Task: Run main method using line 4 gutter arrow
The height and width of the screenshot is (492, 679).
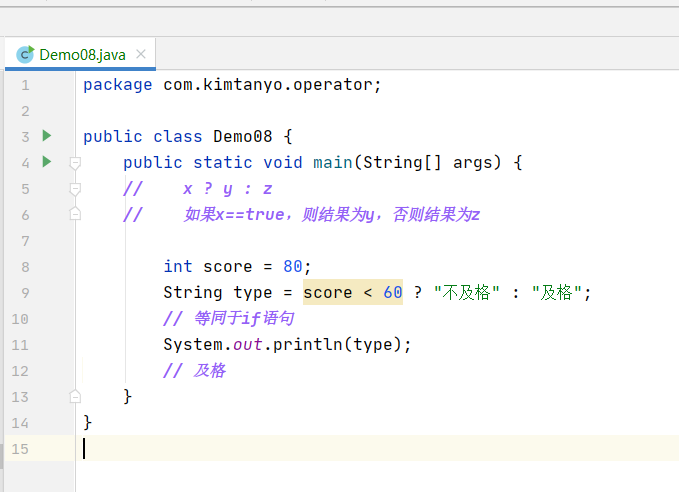Action: pos(47,162)
